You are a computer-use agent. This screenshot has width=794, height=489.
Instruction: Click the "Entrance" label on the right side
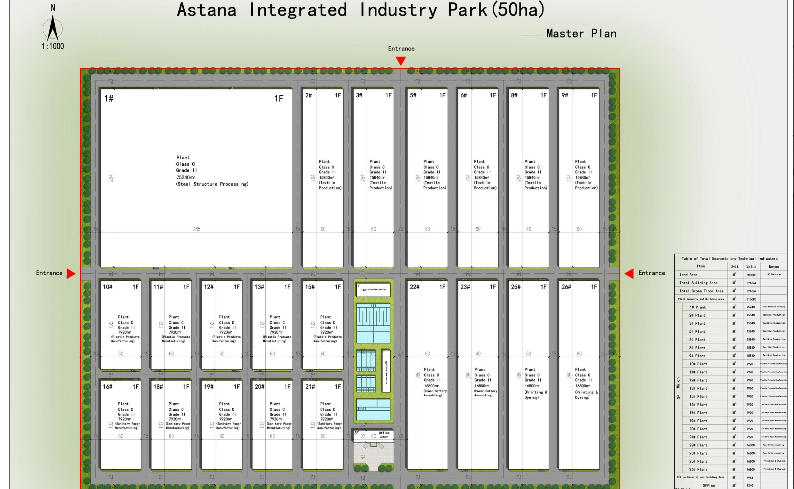[x=653, y=273]
